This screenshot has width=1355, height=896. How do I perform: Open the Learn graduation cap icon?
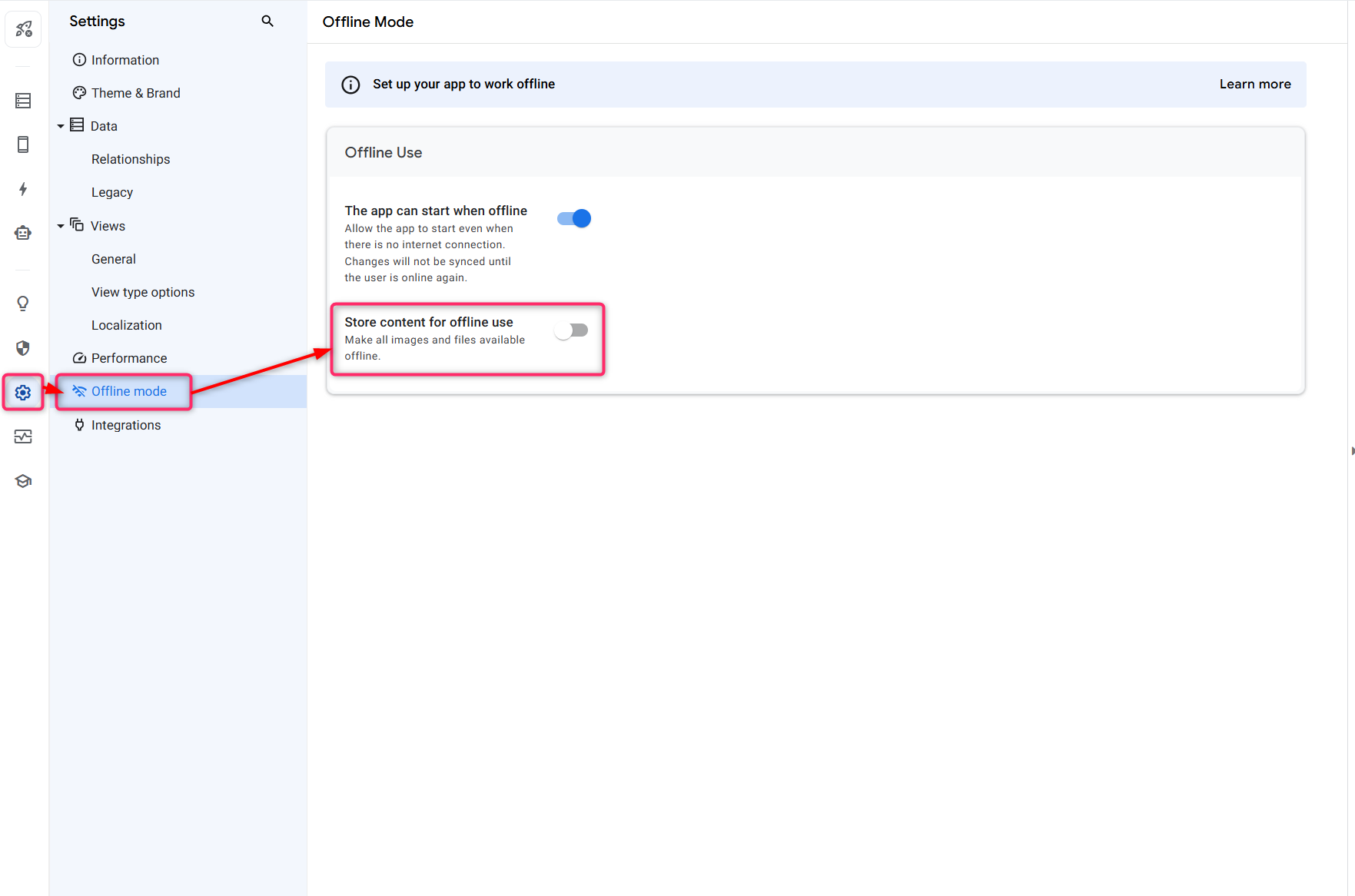pyautogui.click(x=23, y=481)
